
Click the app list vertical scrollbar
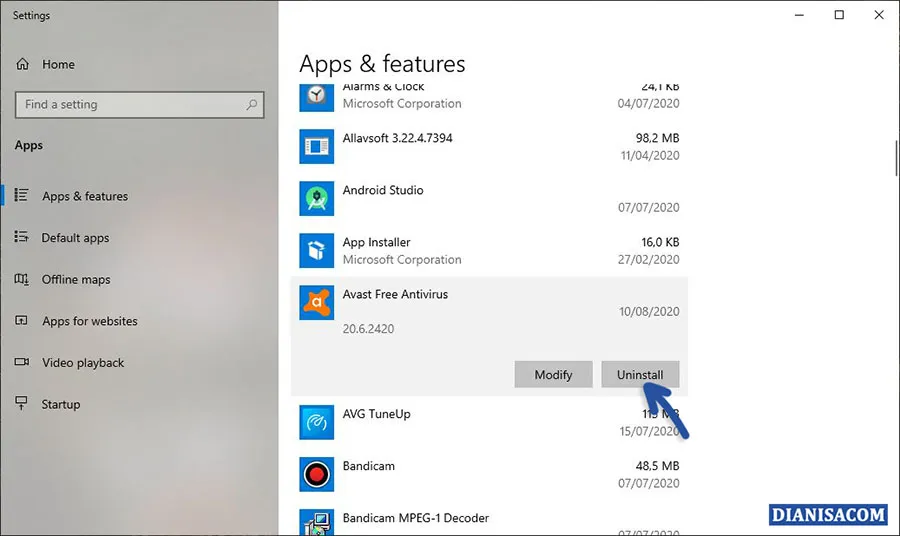[896, 158]
